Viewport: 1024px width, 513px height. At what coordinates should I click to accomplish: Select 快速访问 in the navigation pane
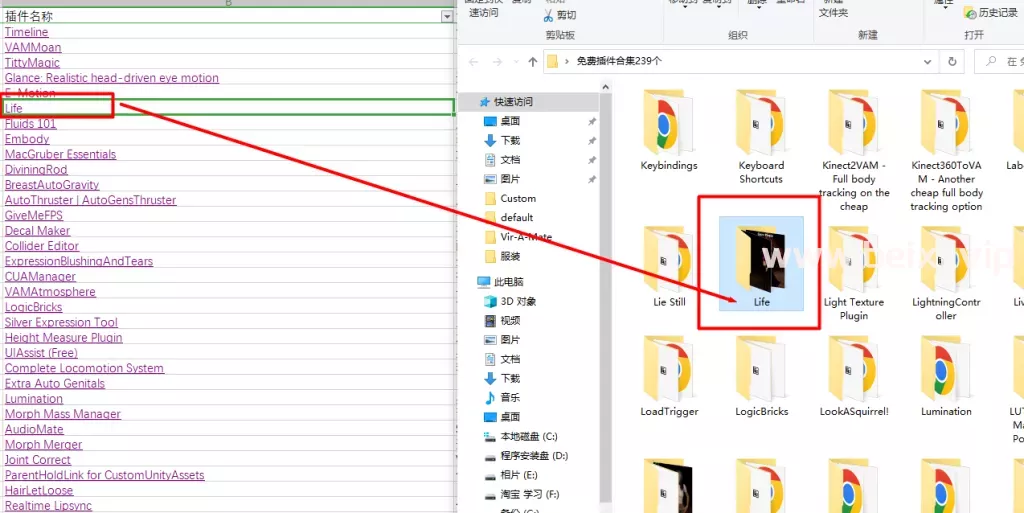click(x=513, y=102)
